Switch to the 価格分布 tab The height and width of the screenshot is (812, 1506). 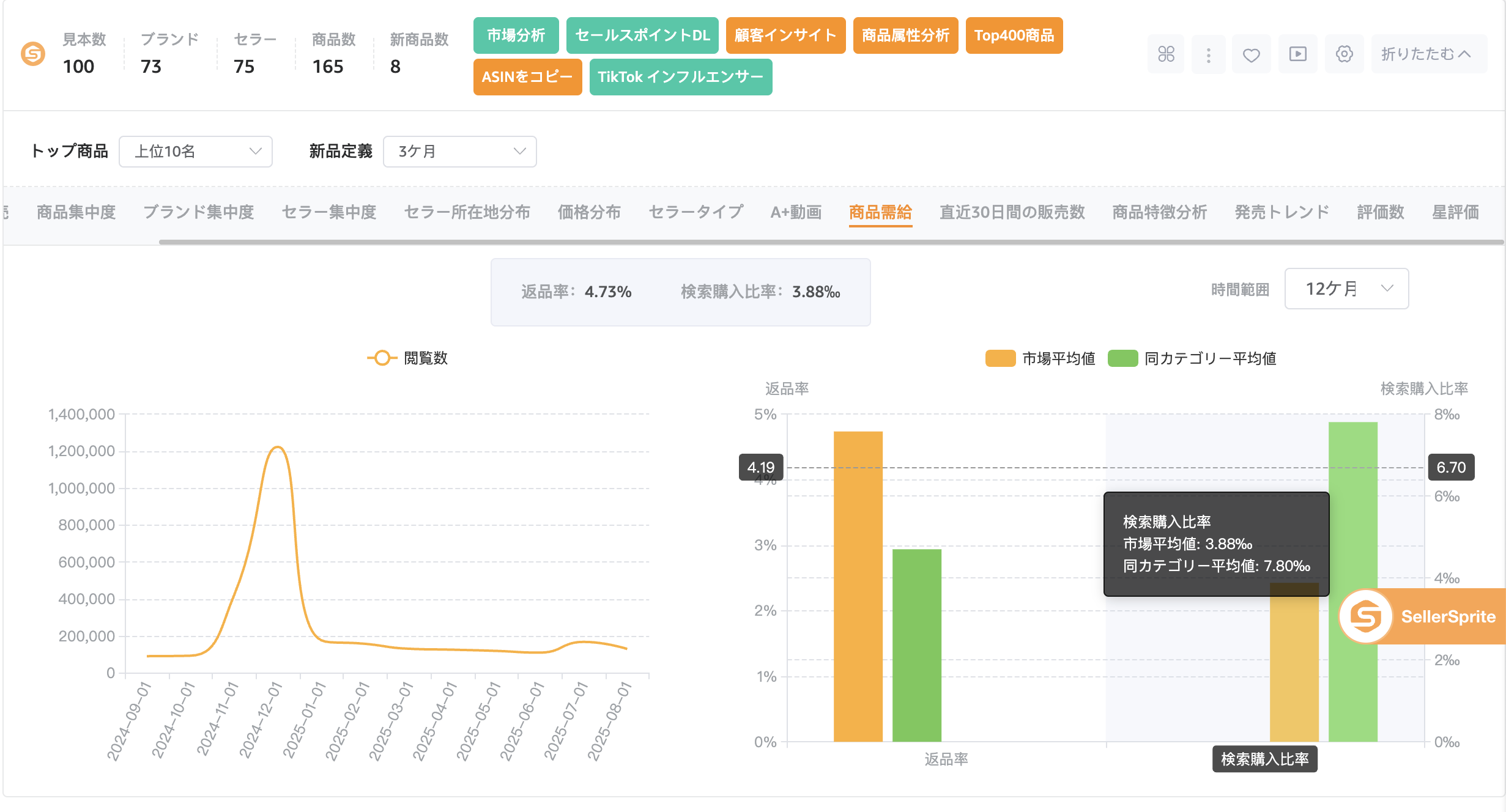588,212
